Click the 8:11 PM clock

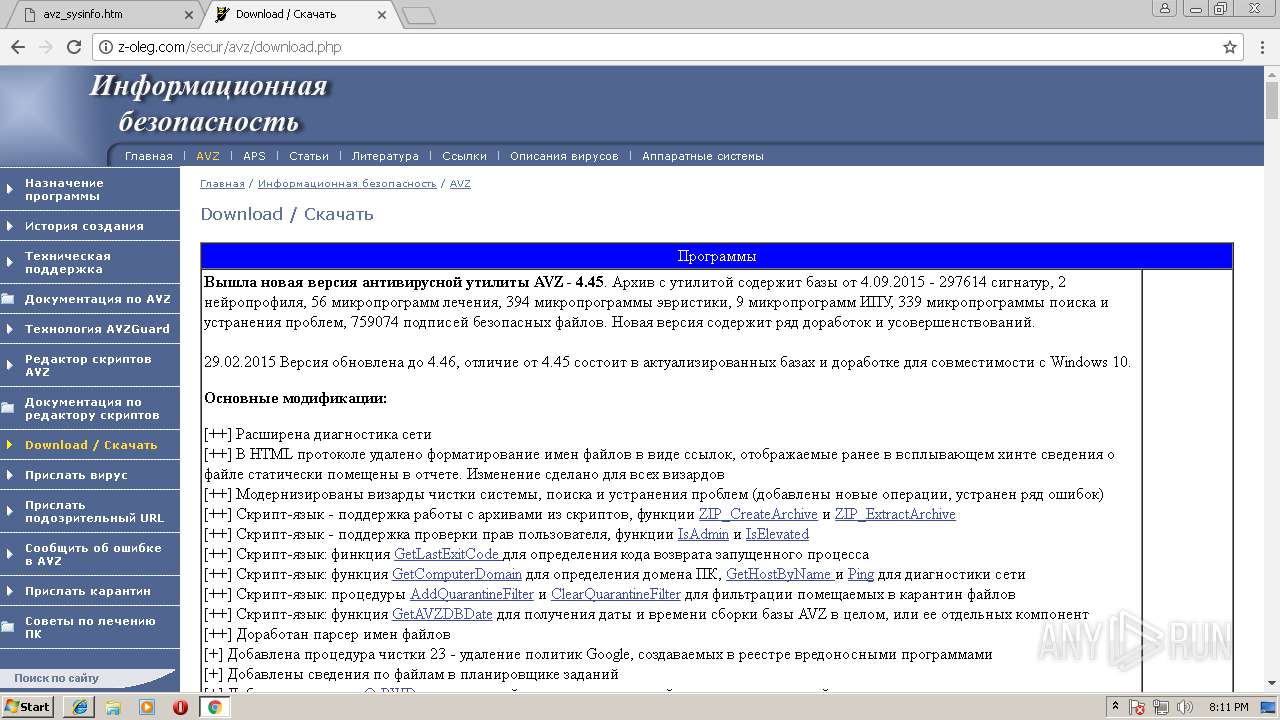(1228, 707)
